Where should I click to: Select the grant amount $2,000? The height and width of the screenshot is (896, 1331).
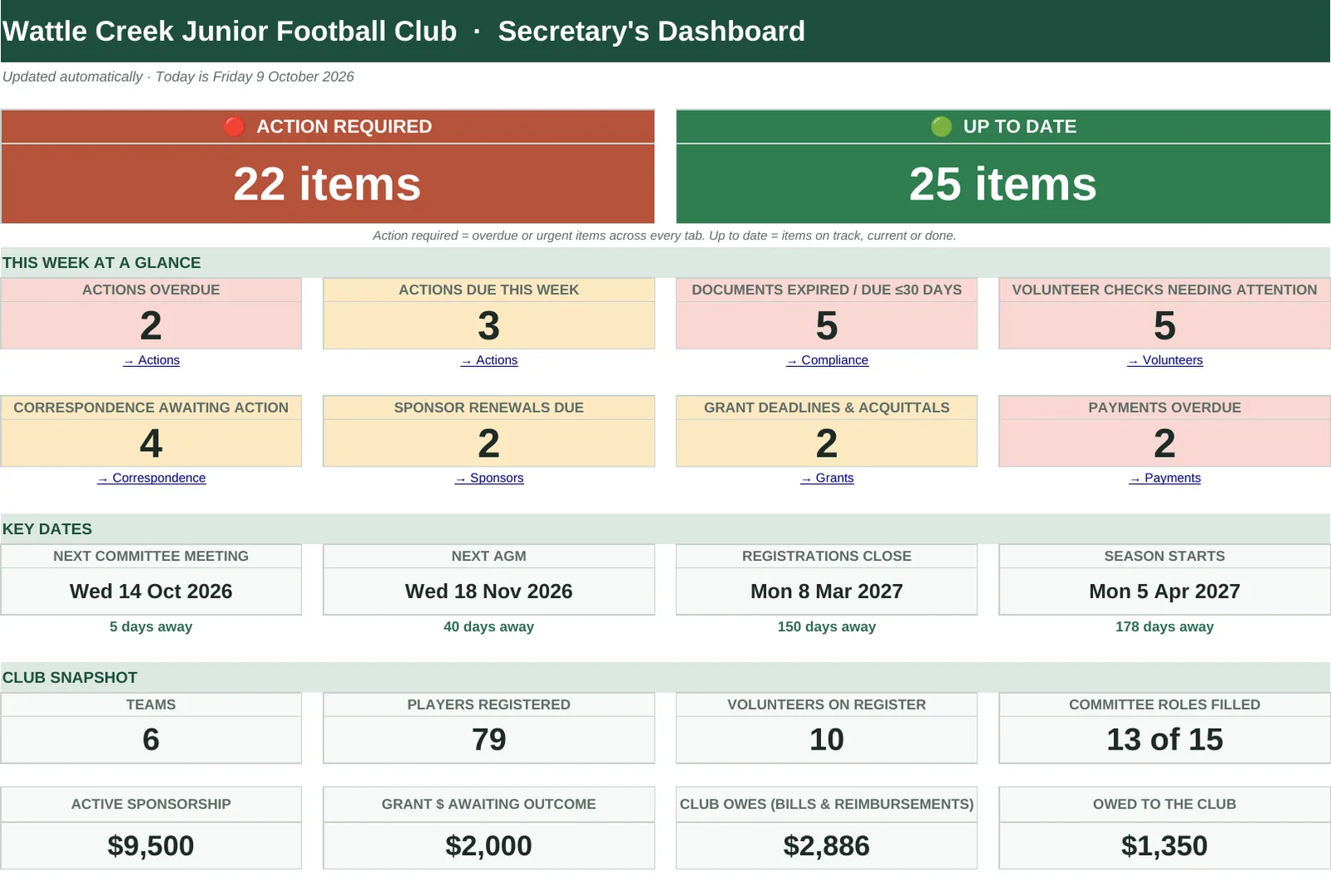tap(489, 846)
